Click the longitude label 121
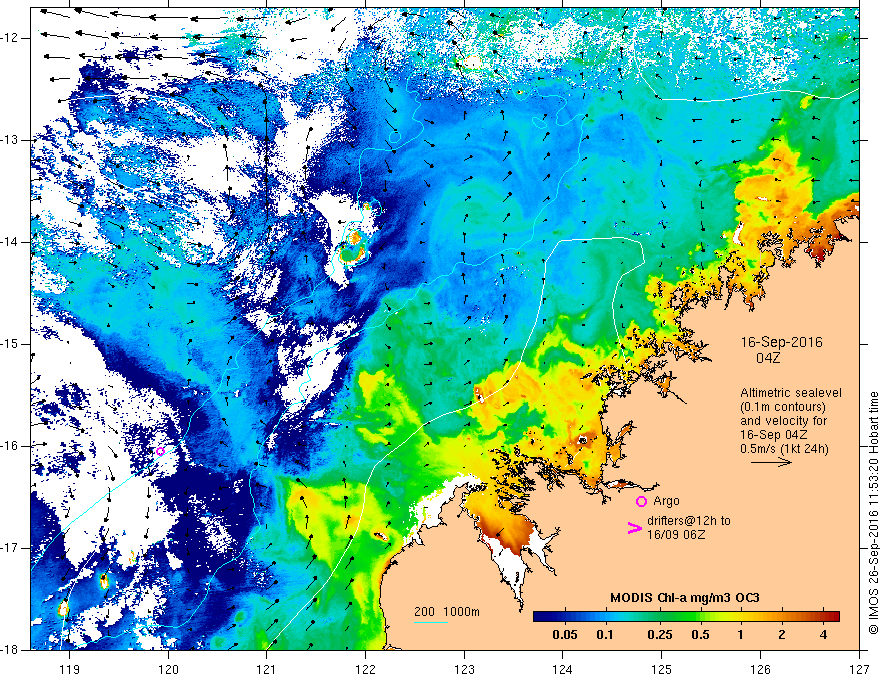The image size is (880, 680). (x=267, y=669)
